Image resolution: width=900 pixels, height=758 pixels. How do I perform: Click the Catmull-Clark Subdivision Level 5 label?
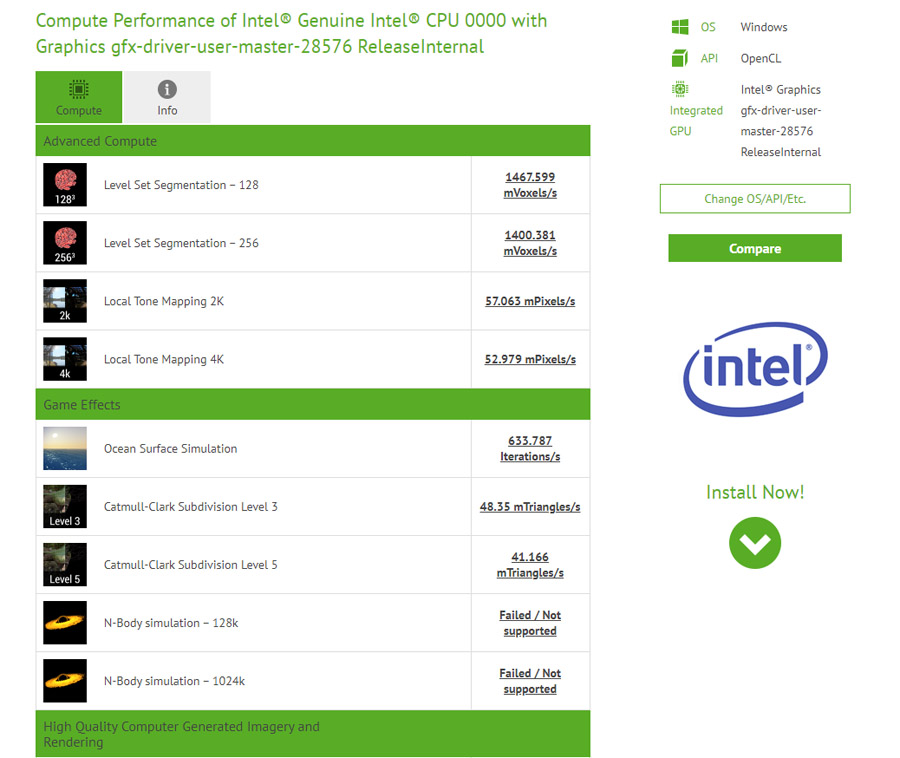(191, 564)
